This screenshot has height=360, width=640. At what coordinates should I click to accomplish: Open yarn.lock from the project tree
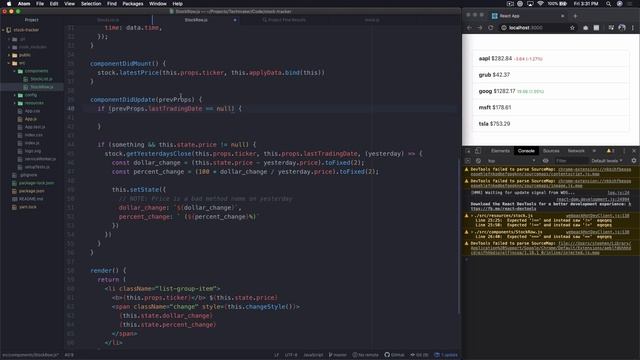tap(24, 207)
